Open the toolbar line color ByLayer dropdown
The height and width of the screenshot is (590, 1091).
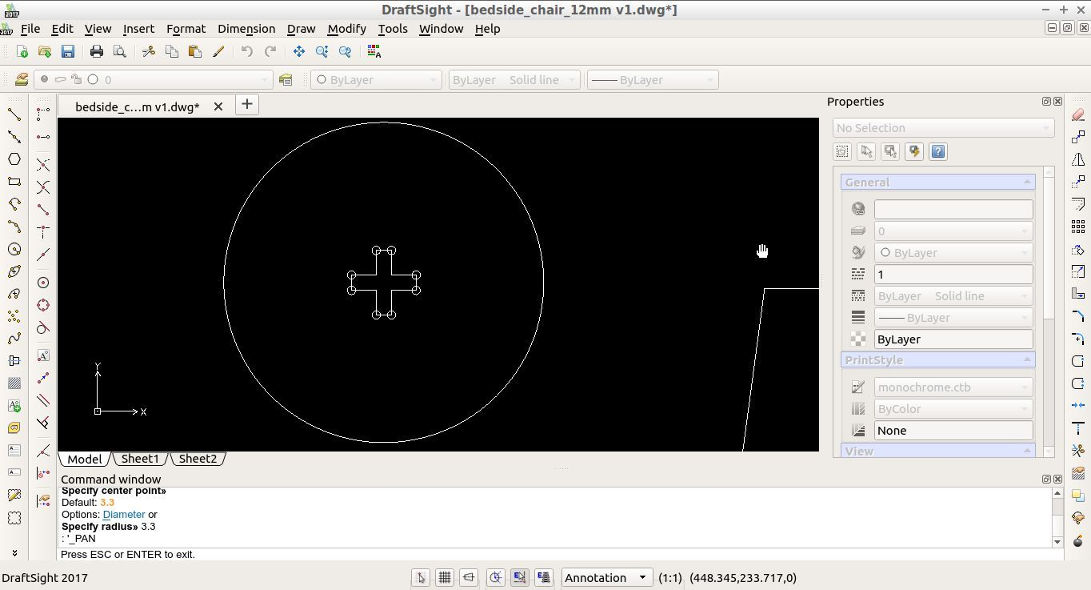[x=376, y=79]
